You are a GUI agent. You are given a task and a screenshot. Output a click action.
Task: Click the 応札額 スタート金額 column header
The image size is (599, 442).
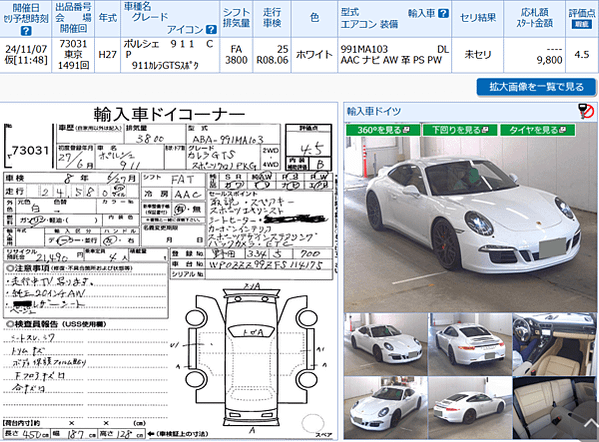[x=534, y=18]
